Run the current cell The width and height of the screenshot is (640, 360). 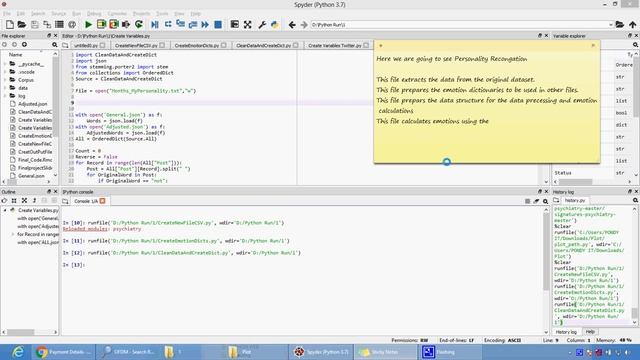101,24
